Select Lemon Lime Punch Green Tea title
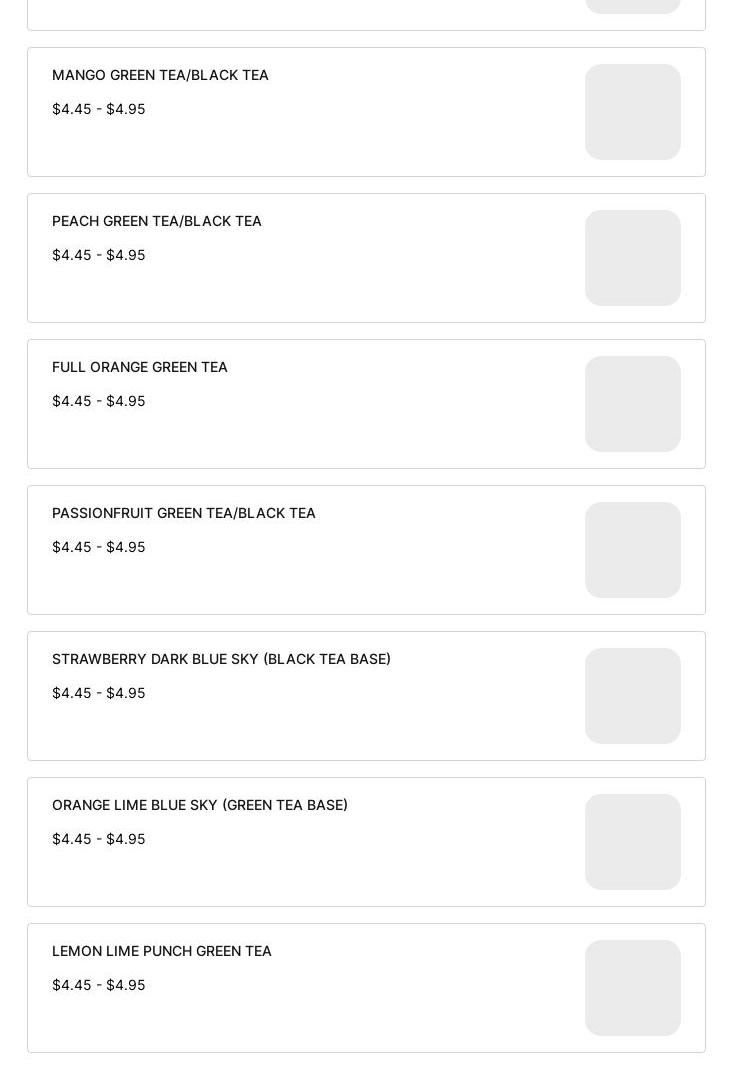This screenshot has width=733, height=1091. (162, 951)
